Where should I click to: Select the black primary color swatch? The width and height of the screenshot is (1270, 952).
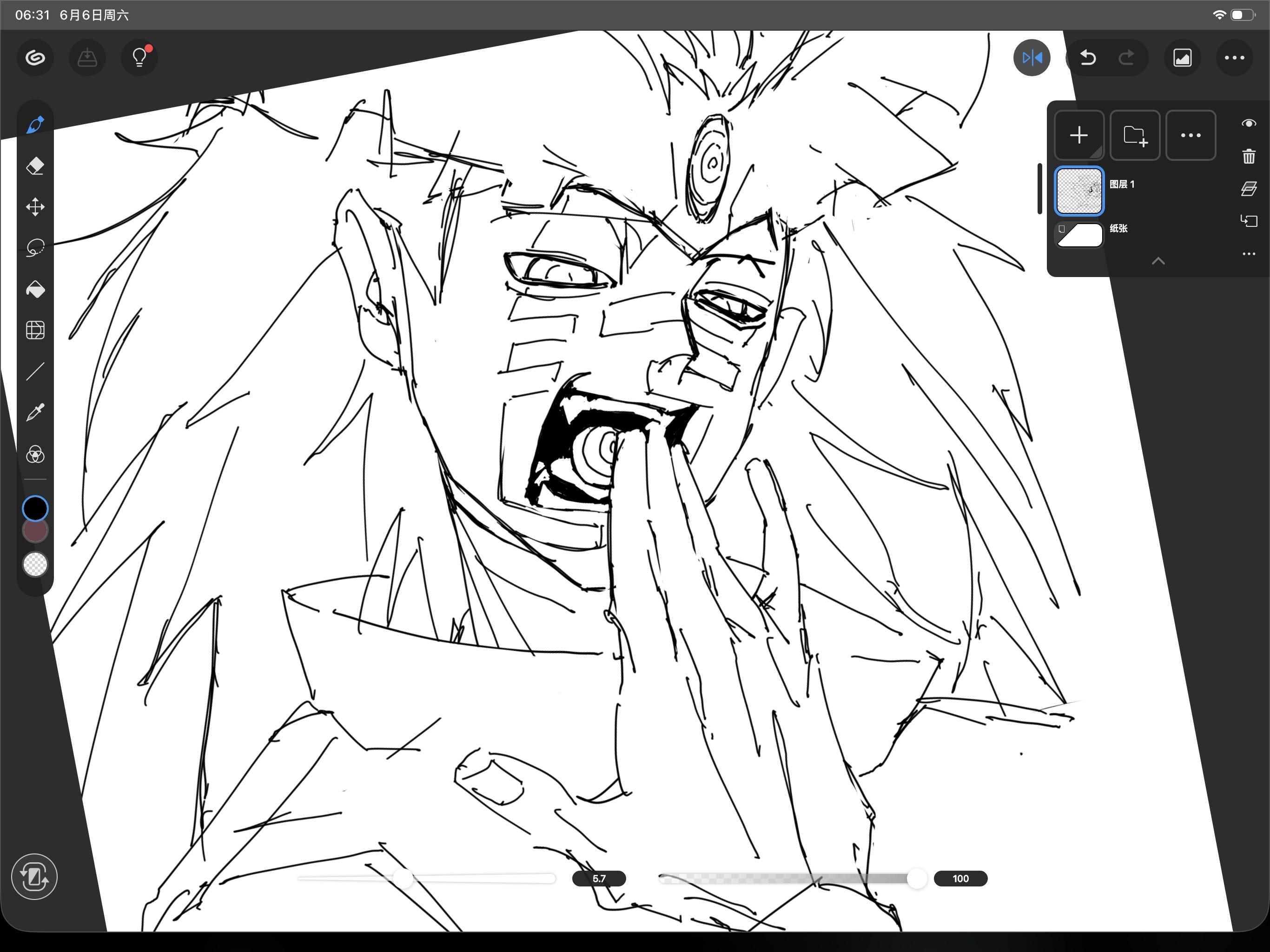point(35,508)
